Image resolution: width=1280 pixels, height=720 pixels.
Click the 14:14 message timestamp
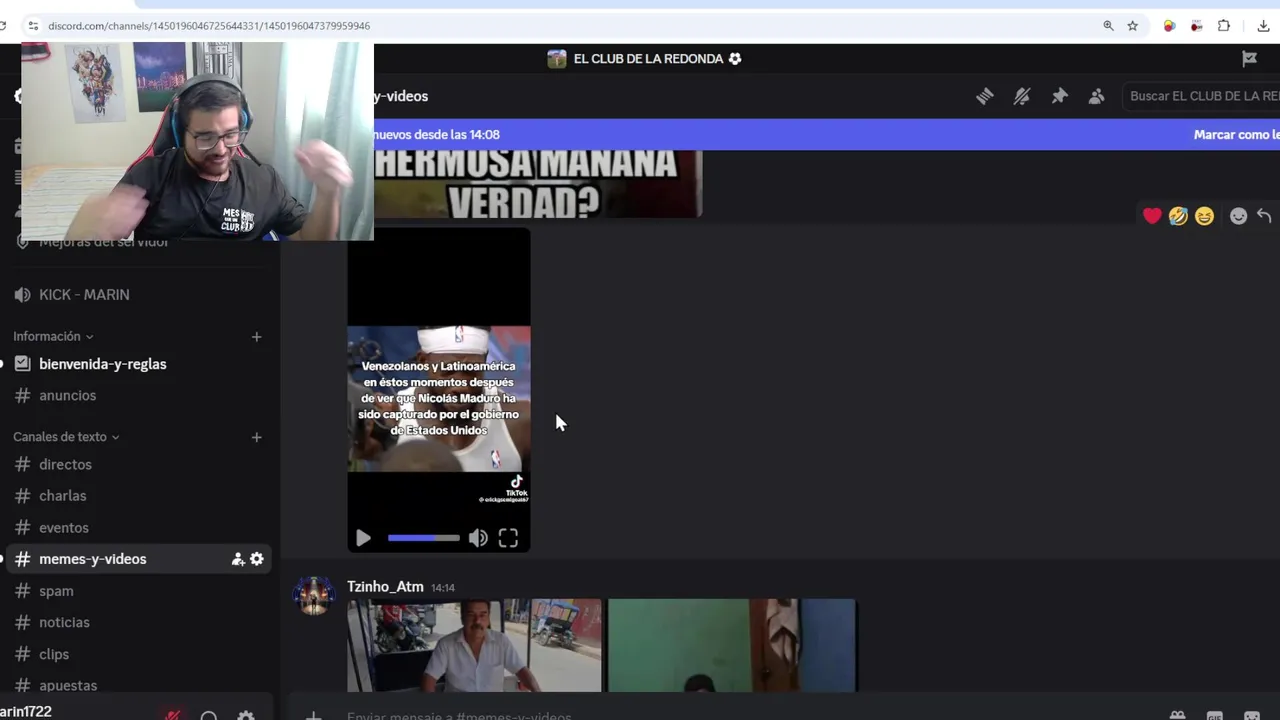click(x=443, y=588)
